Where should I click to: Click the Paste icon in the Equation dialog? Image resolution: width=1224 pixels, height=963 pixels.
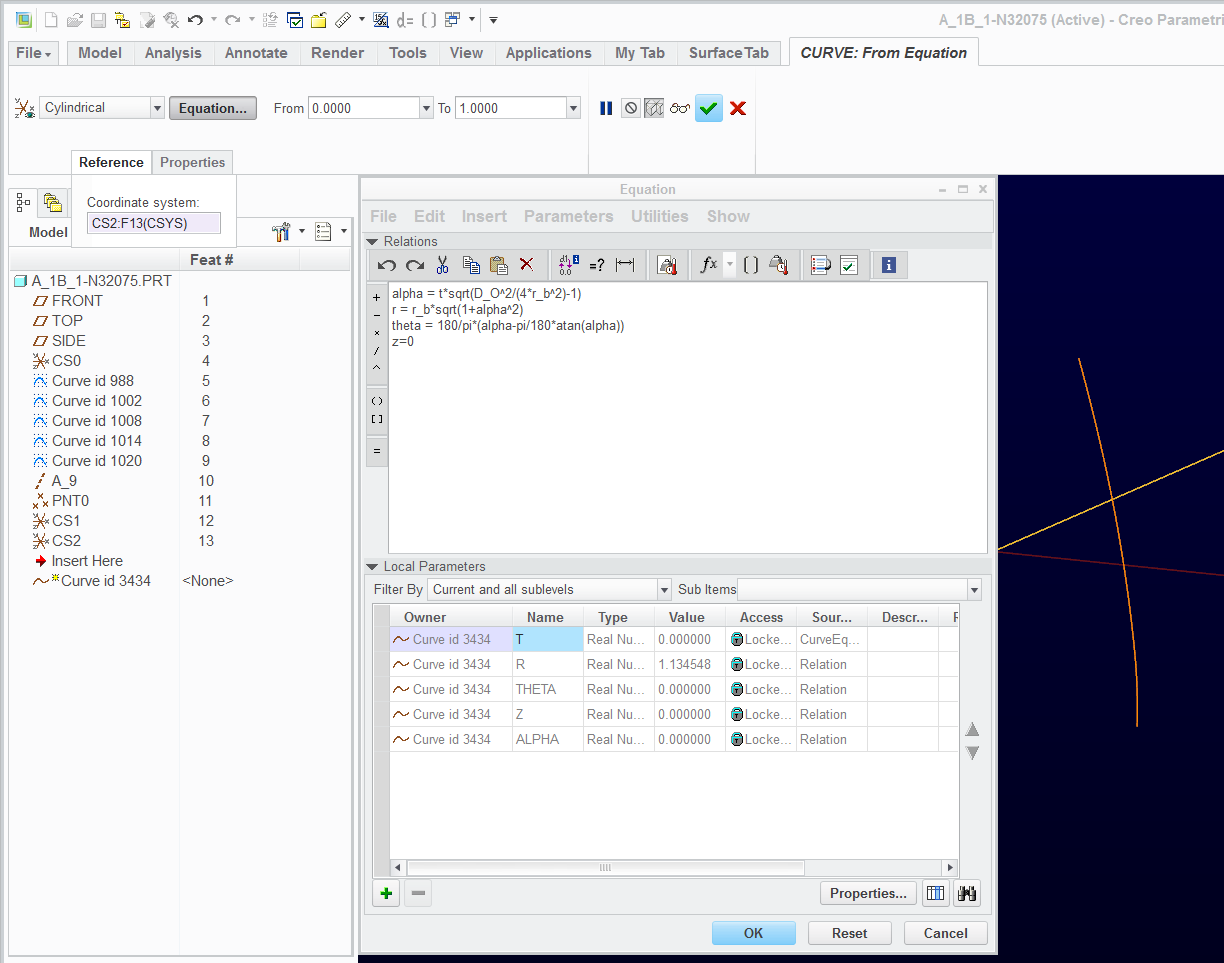tap(497, 264)
